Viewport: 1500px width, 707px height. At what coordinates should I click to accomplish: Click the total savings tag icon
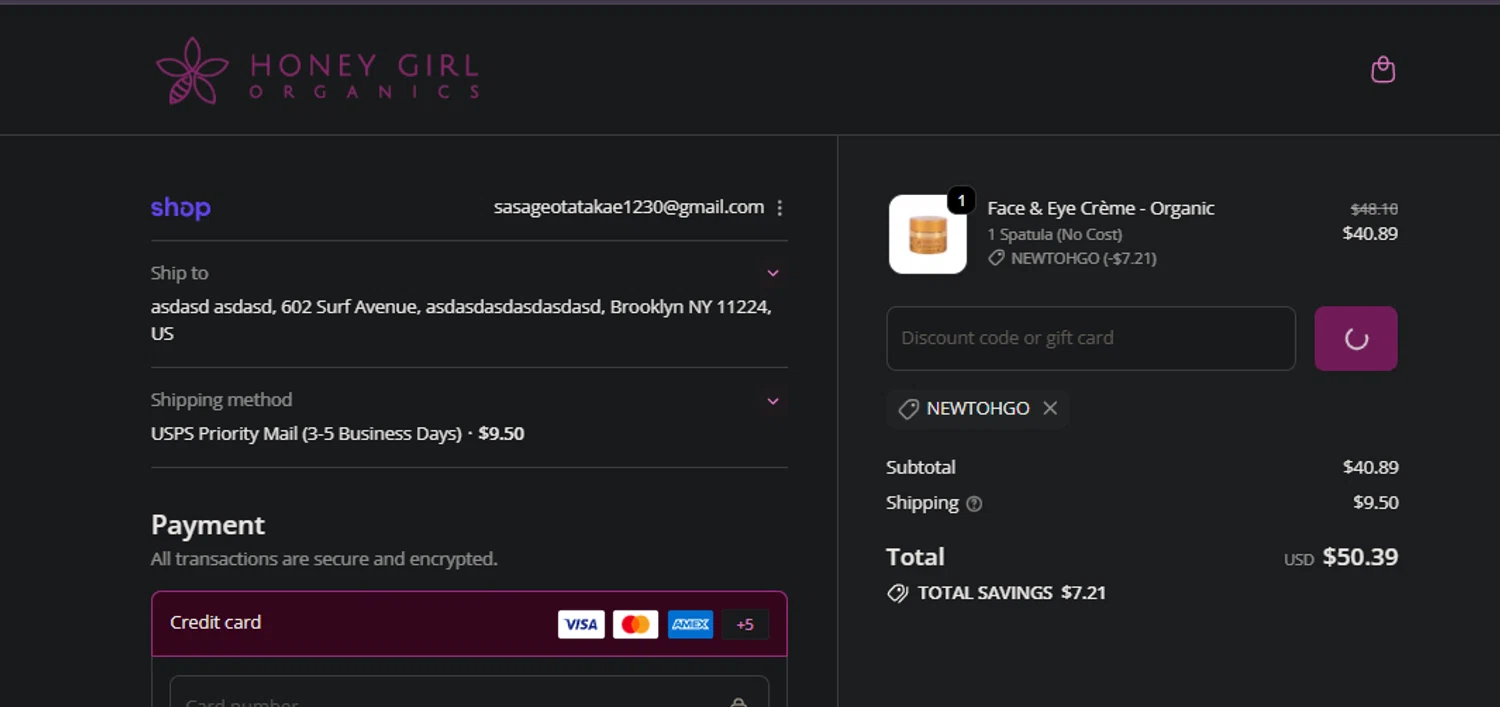coord(898,593)
